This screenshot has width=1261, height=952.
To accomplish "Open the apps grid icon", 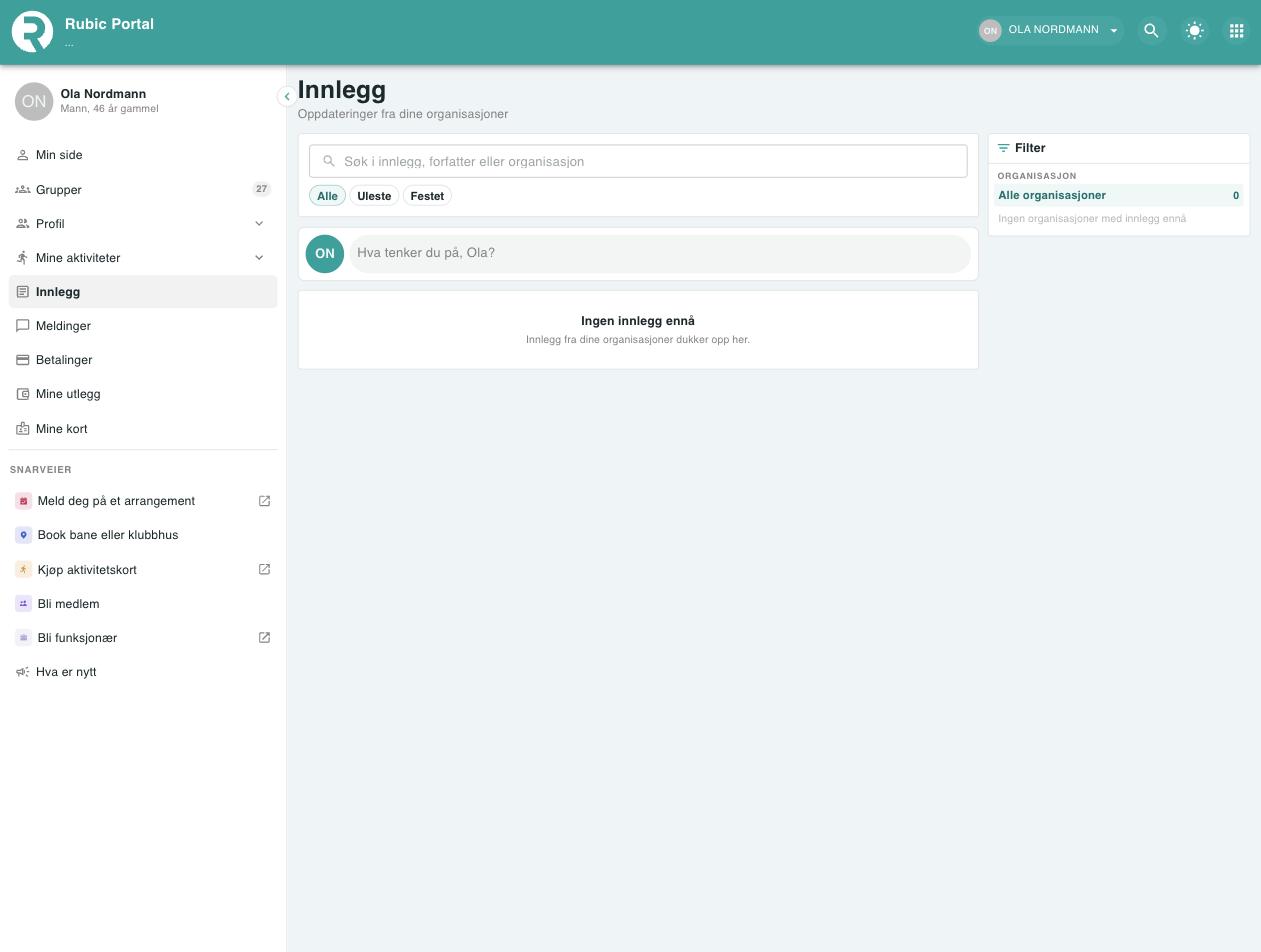I will click(1237, 31).
